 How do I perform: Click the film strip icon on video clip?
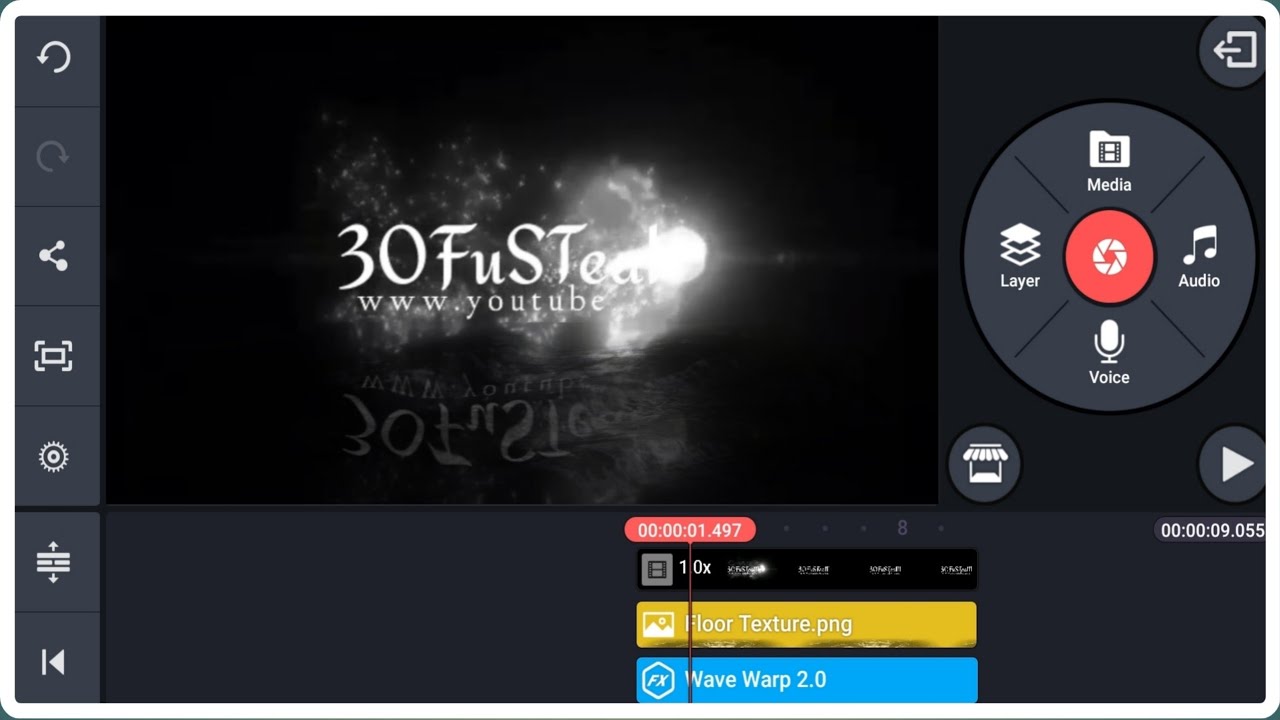click(657, 569)
